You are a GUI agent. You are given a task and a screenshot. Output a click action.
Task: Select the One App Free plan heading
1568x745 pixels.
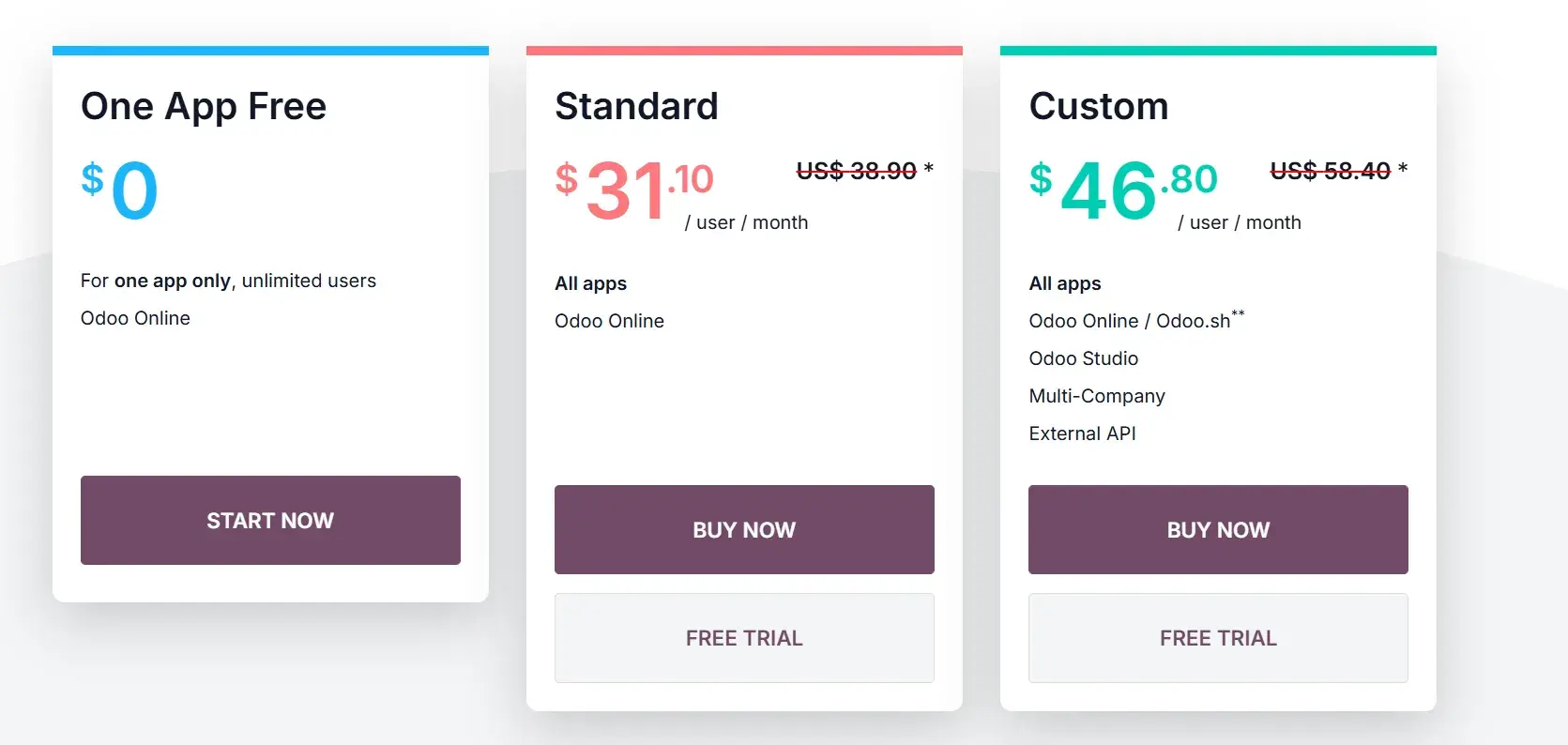click(204, 106)
